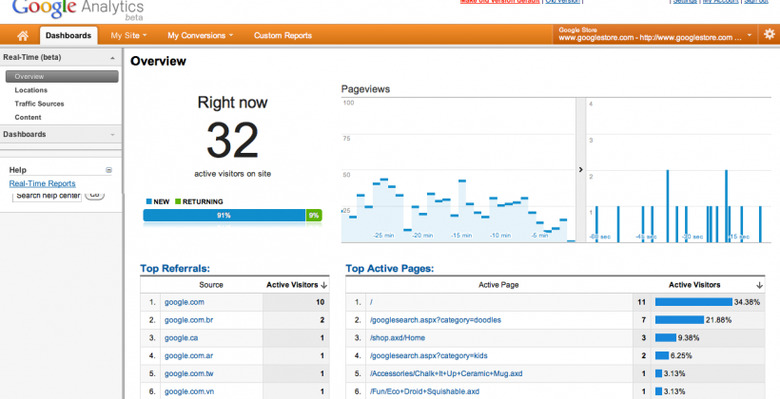The image size is (780, 399).
Task: Click the 91% new visitors bar
Action: click(x=224, y=215)
